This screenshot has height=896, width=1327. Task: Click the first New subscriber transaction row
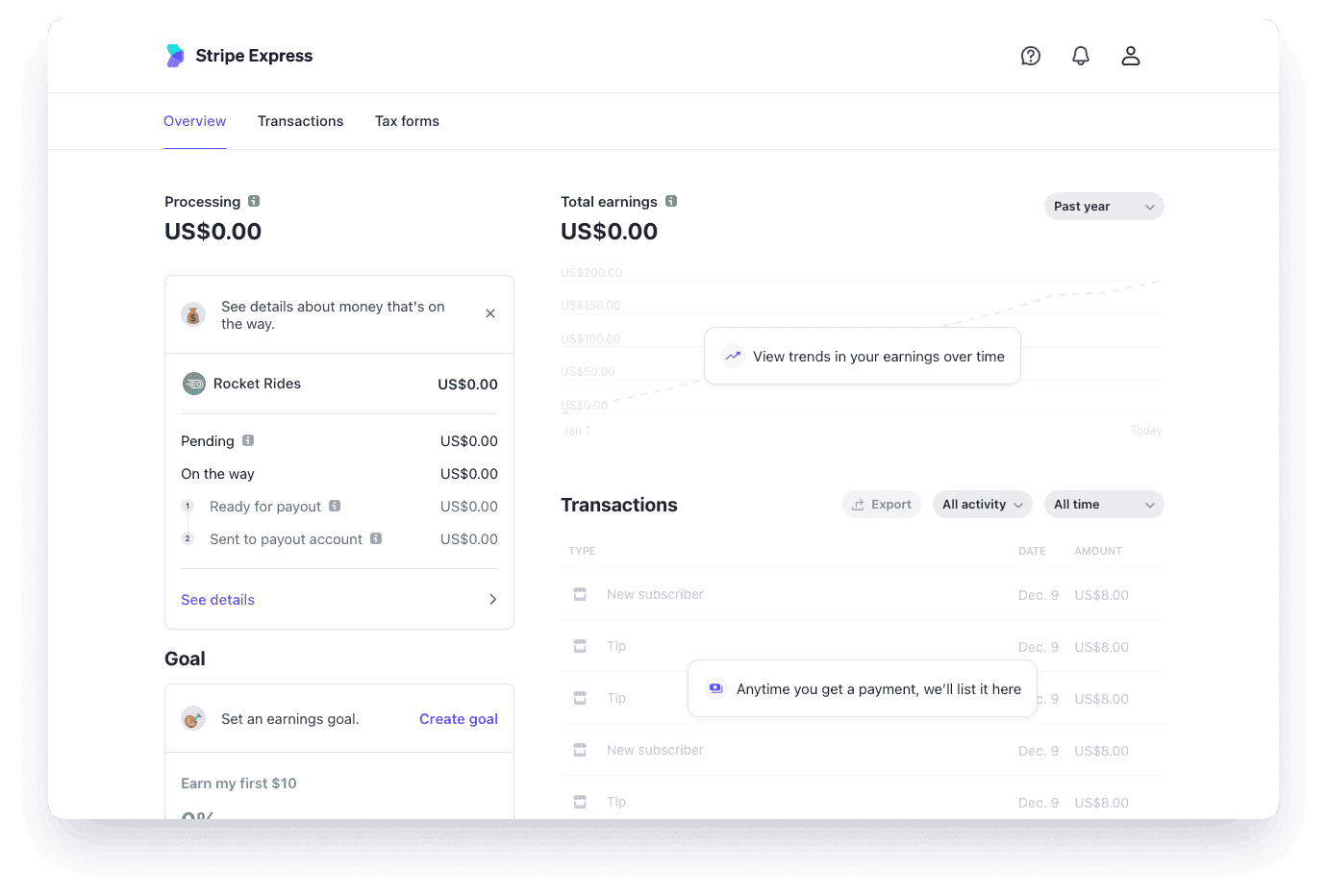tap(863, 594)
